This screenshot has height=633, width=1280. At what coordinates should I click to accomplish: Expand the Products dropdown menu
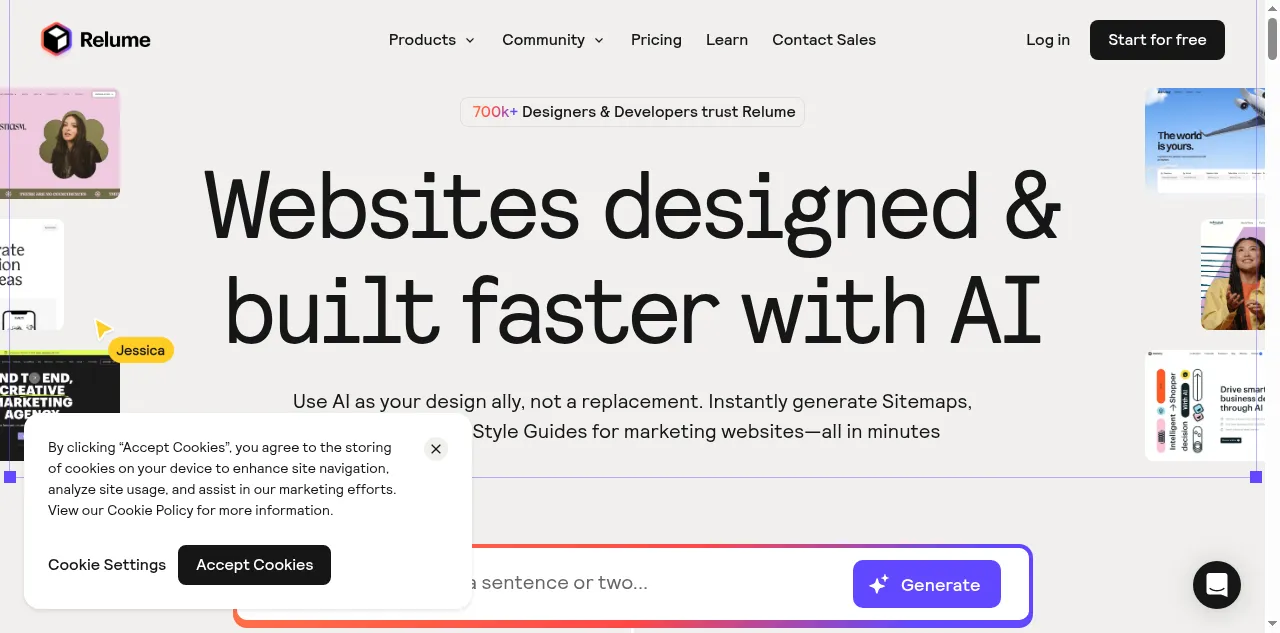[x=432, y=40]
